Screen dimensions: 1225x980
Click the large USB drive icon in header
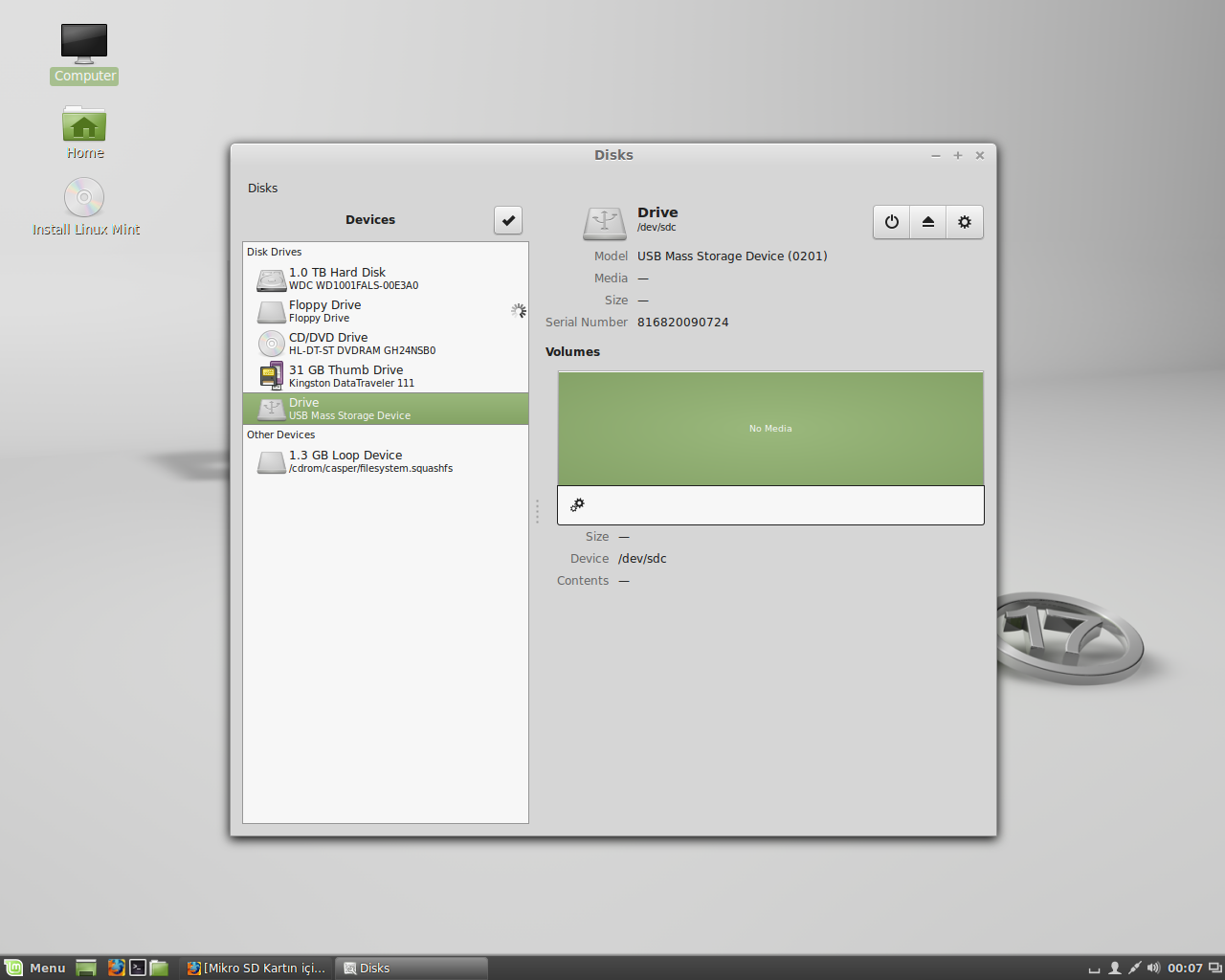point(605,222)
